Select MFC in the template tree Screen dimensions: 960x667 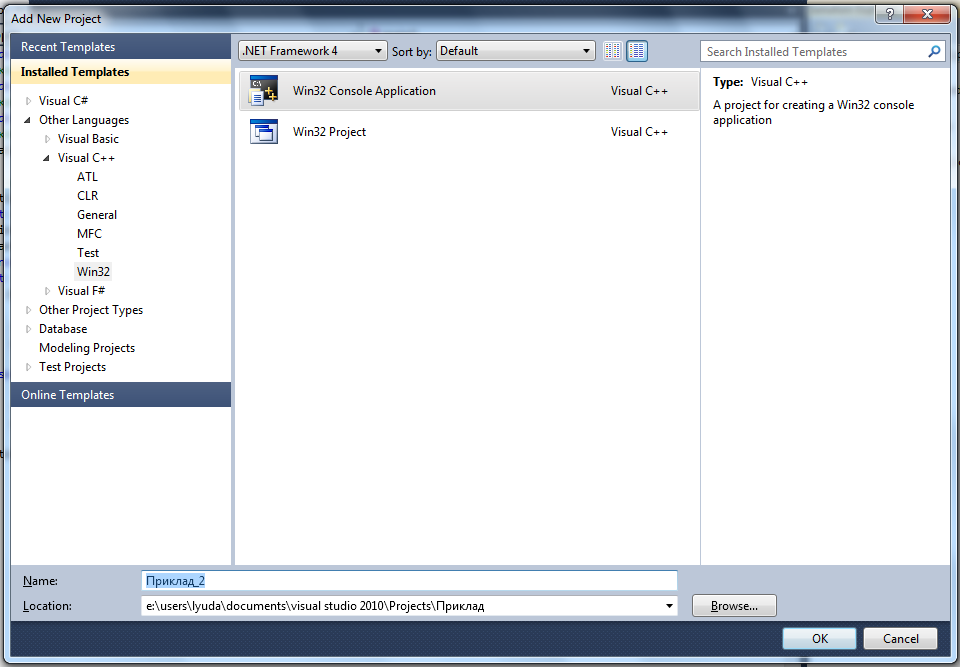coord(89,233)
